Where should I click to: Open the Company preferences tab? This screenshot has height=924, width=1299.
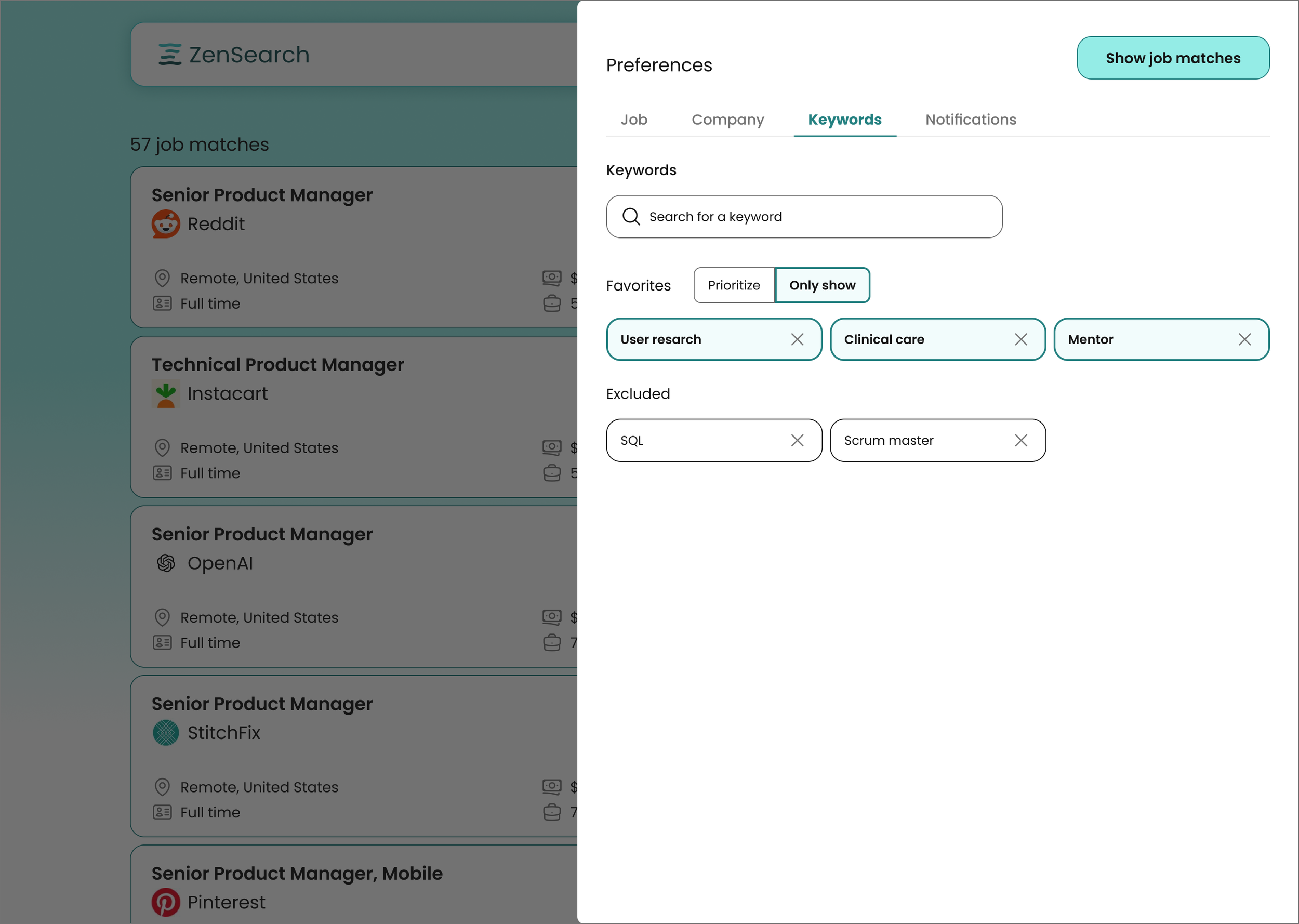727,120
